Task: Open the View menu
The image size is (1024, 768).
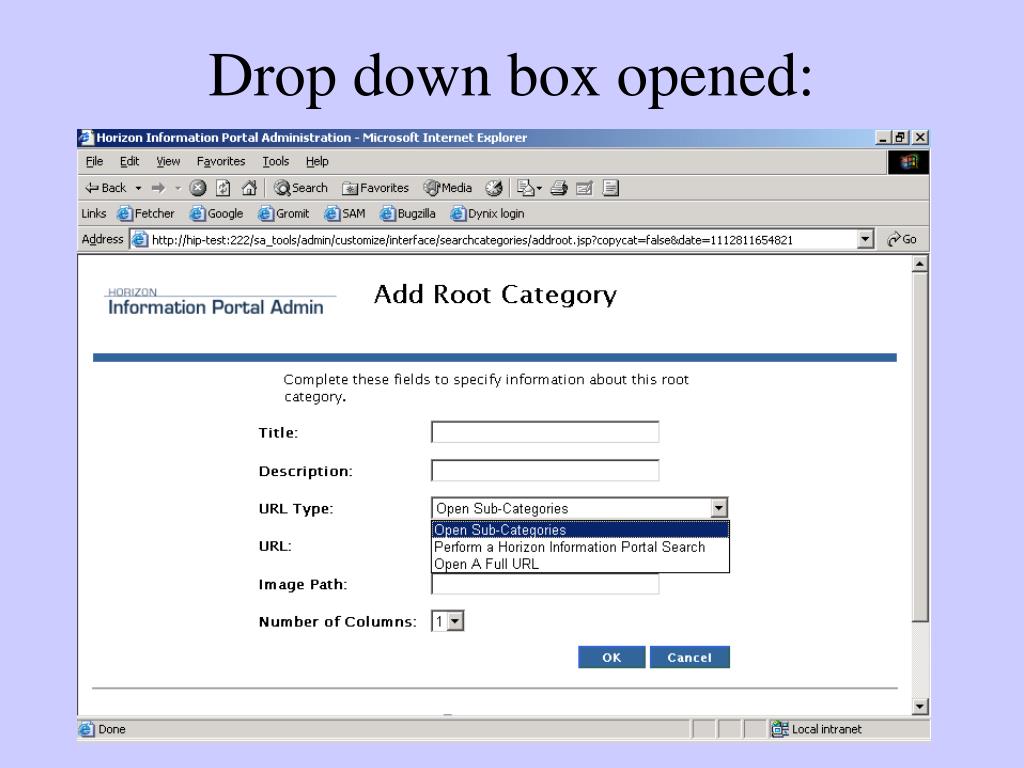Action: tap(168, 161)
